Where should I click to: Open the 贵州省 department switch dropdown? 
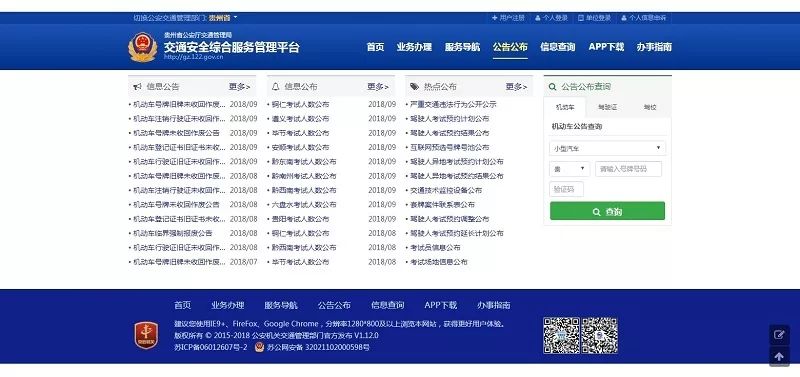click(x=223, y=18)
